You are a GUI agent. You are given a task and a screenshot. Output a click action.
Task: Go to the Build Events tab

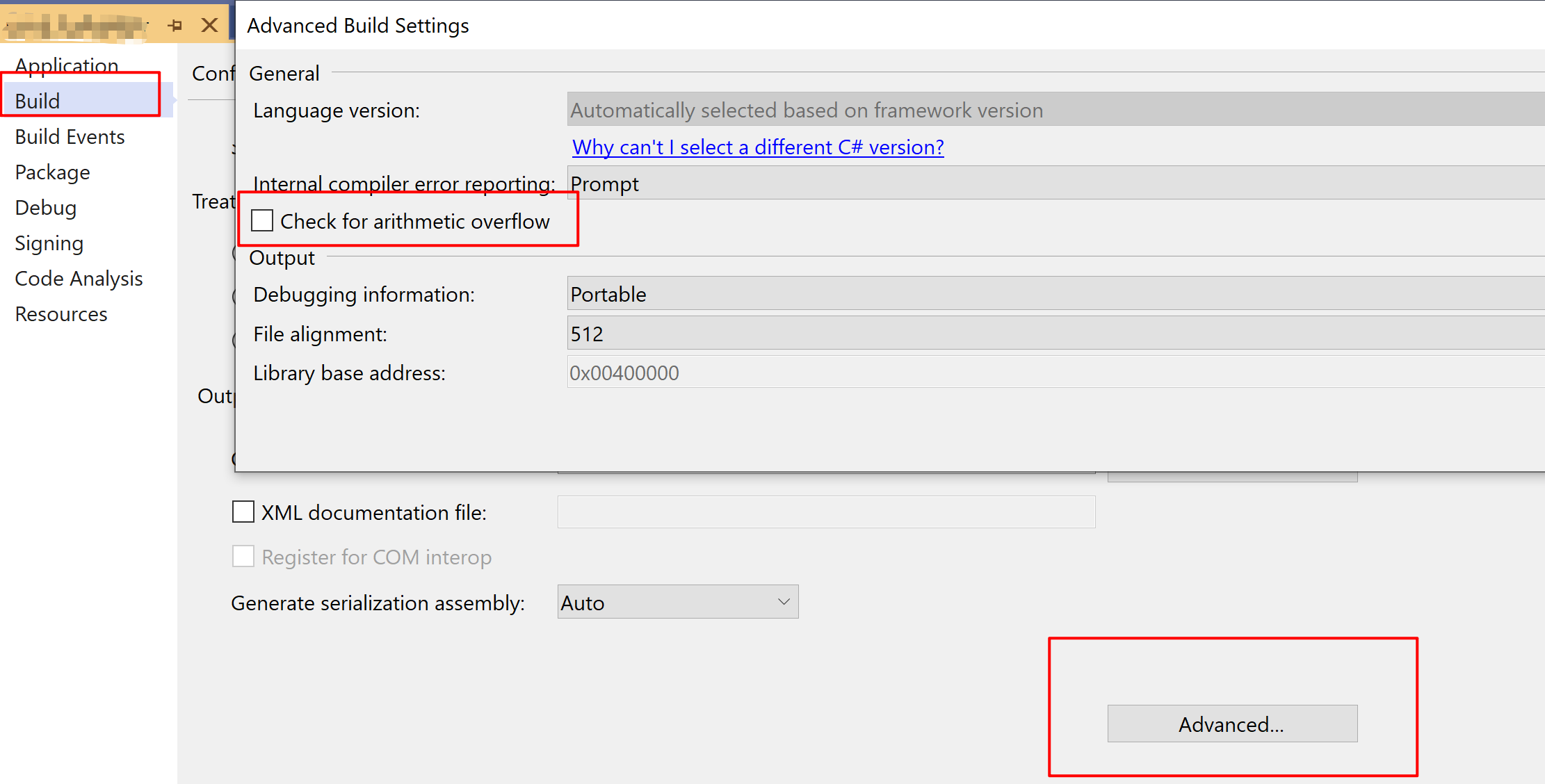tap(70, 137)
